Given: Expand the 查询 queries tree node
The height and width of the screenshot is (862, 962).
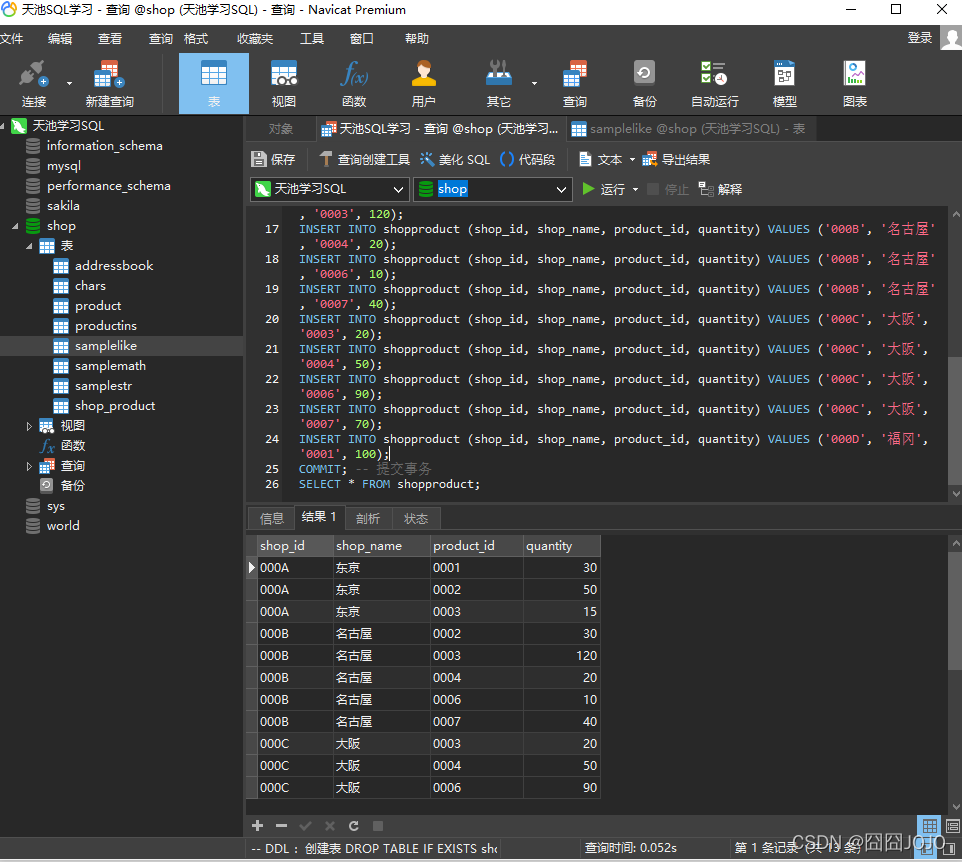Looking at the screenshot, I should click(29, 466).
